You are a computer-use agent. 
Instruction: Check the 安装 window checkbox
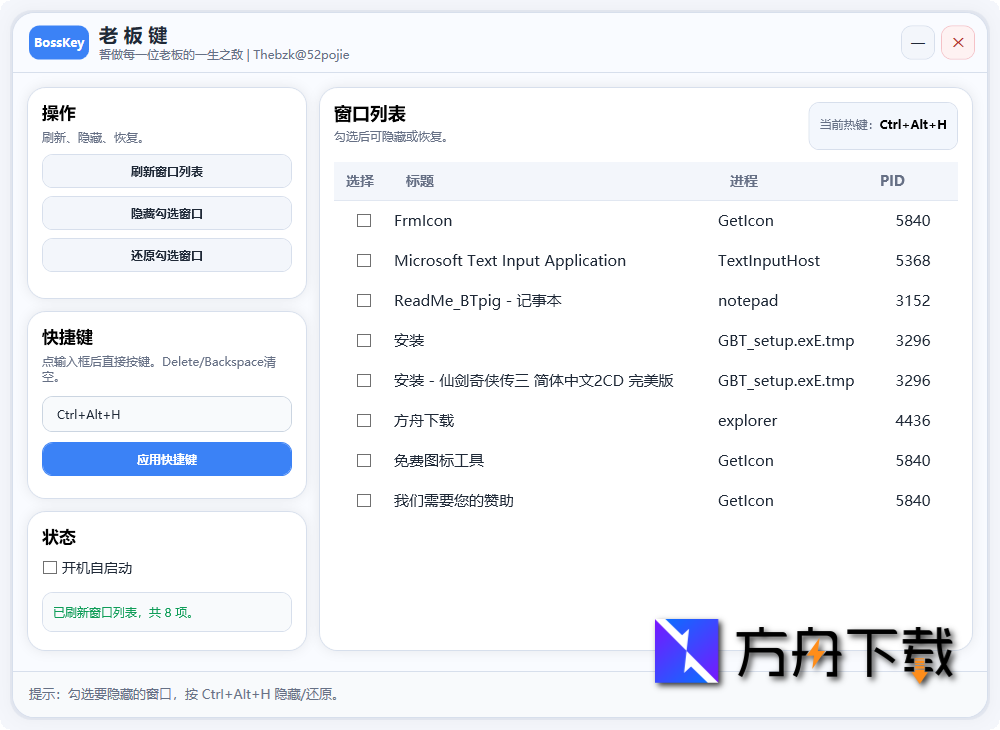tap(363, 340)
